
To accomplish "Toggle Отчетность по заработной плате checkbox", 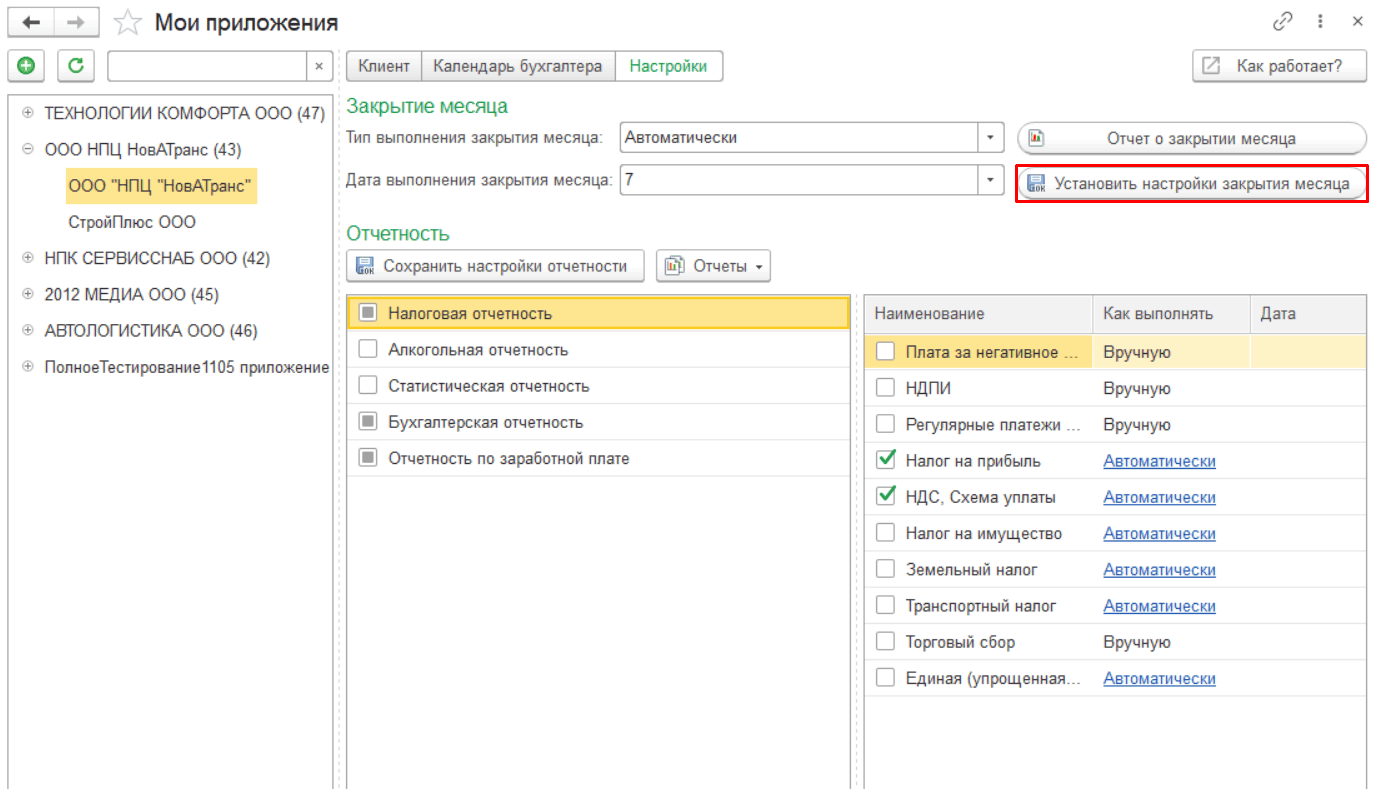I will 368,458.
